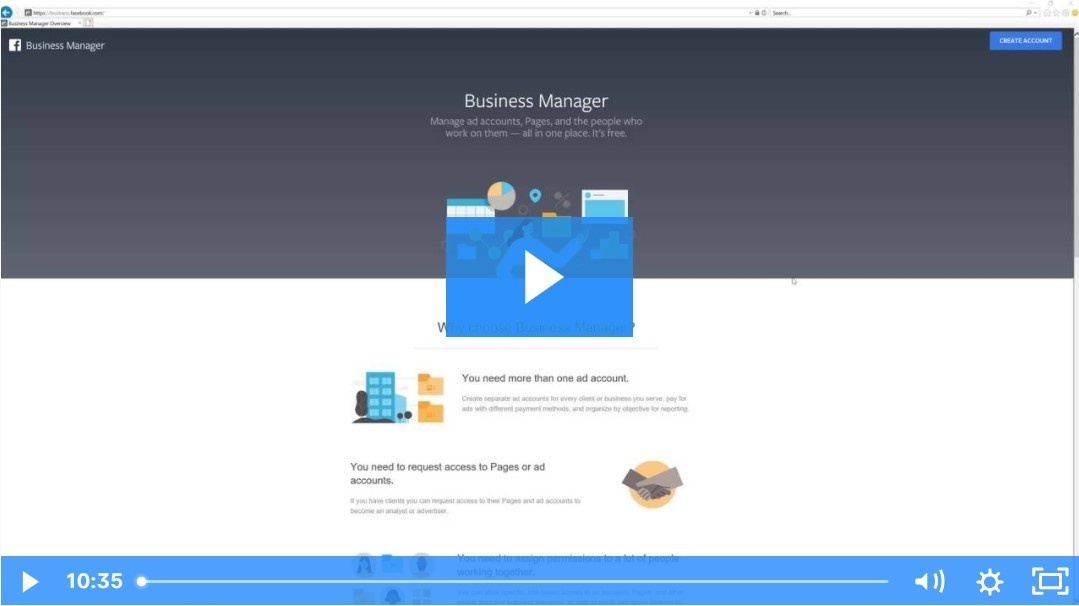The width and height of the screenshot is (1079, 606).
Task: Click the yellow smiley feedback icon
Action: pos(1074,12)
